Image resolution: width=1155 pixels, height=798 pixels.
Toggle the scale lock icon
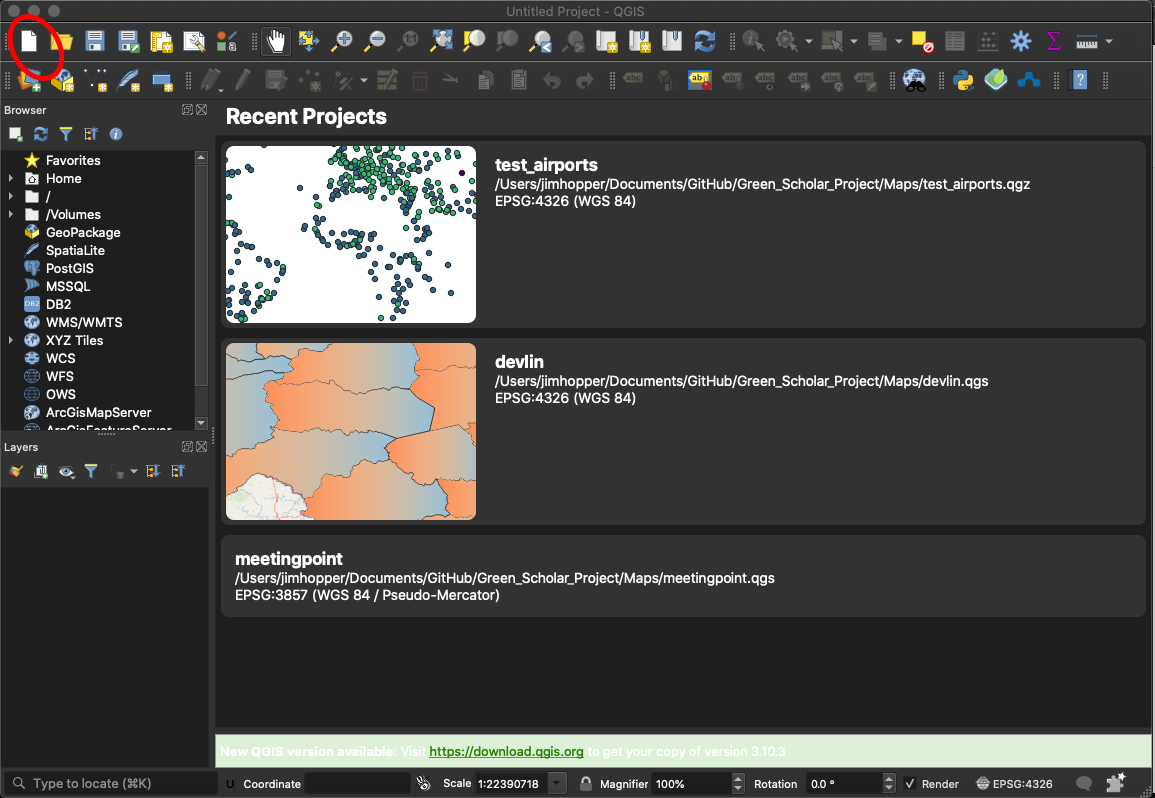tap(586, 784)
